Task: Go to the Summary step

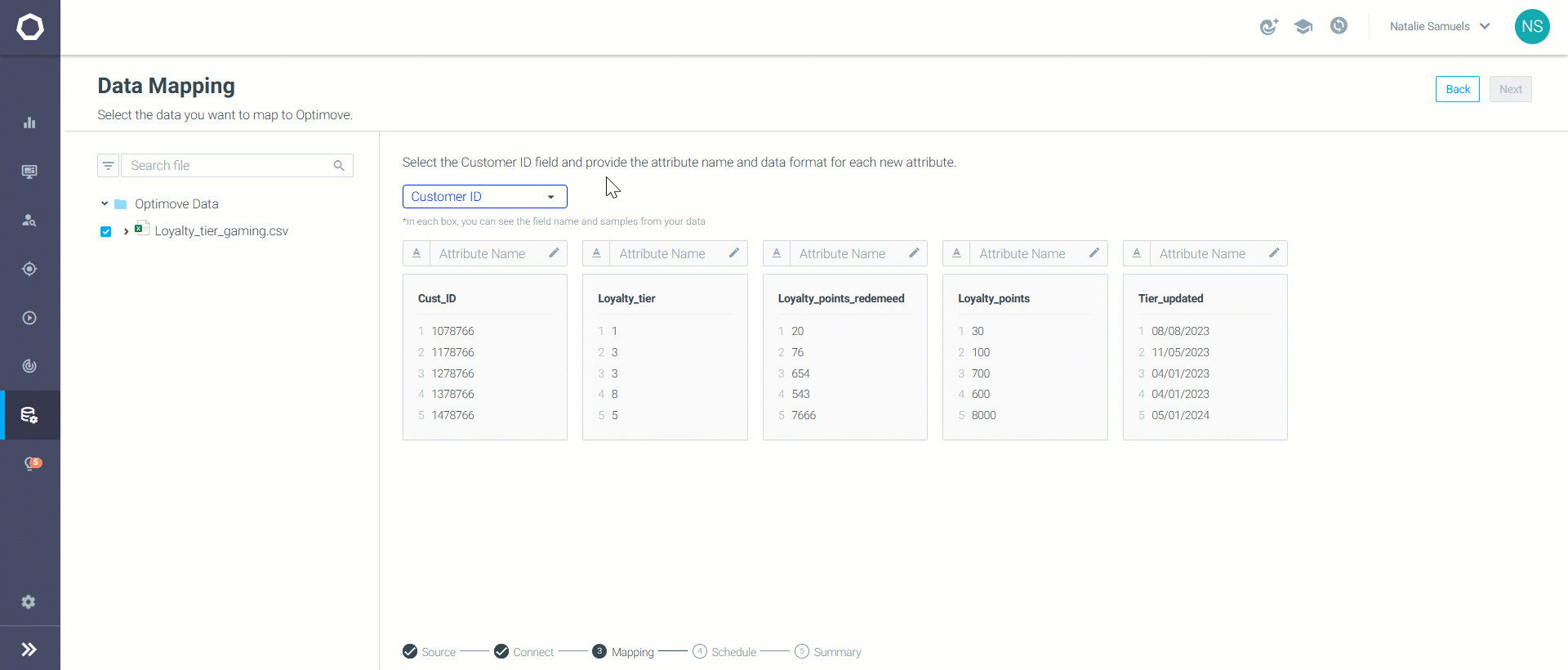Action: (x=828, y=652)
